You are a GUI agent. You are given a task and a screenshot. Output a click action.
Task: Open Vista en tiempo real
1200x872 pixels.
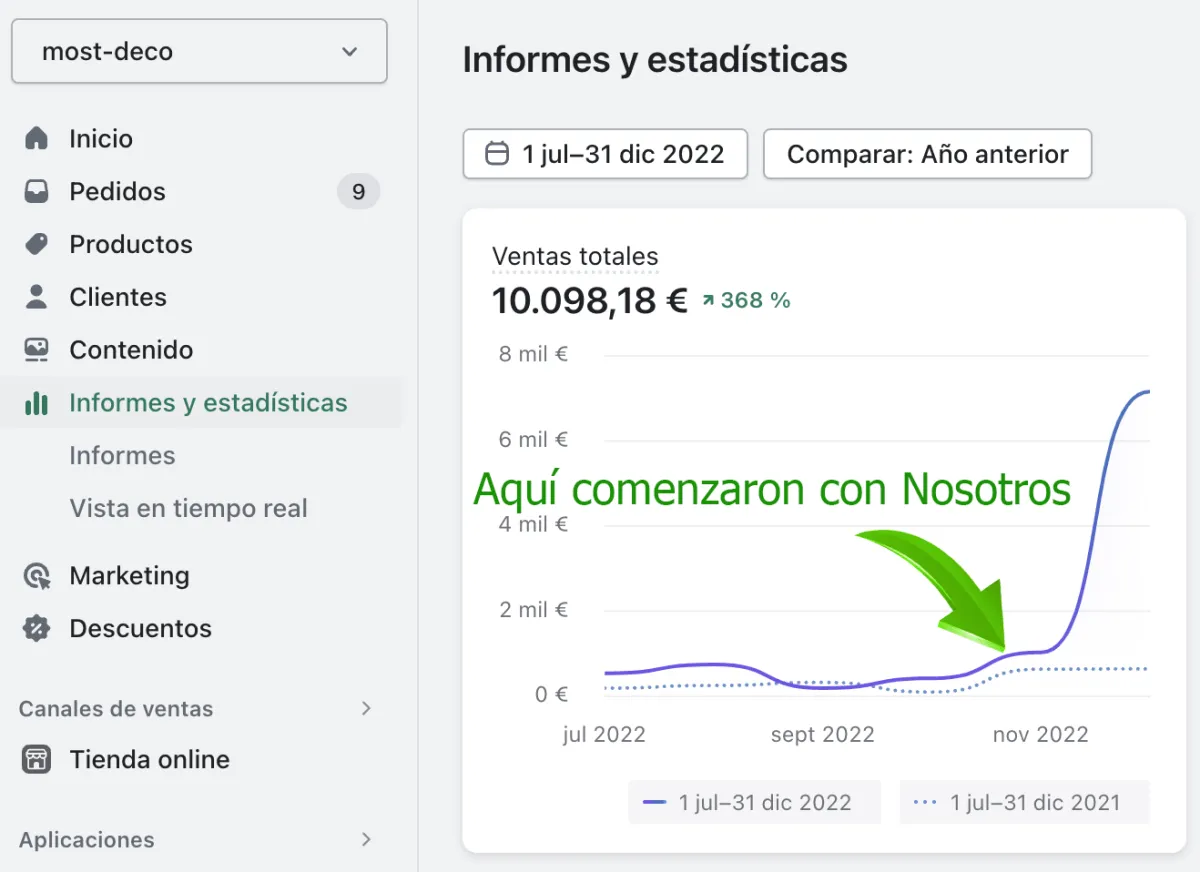pyautogui.click(x=188, y=509)
